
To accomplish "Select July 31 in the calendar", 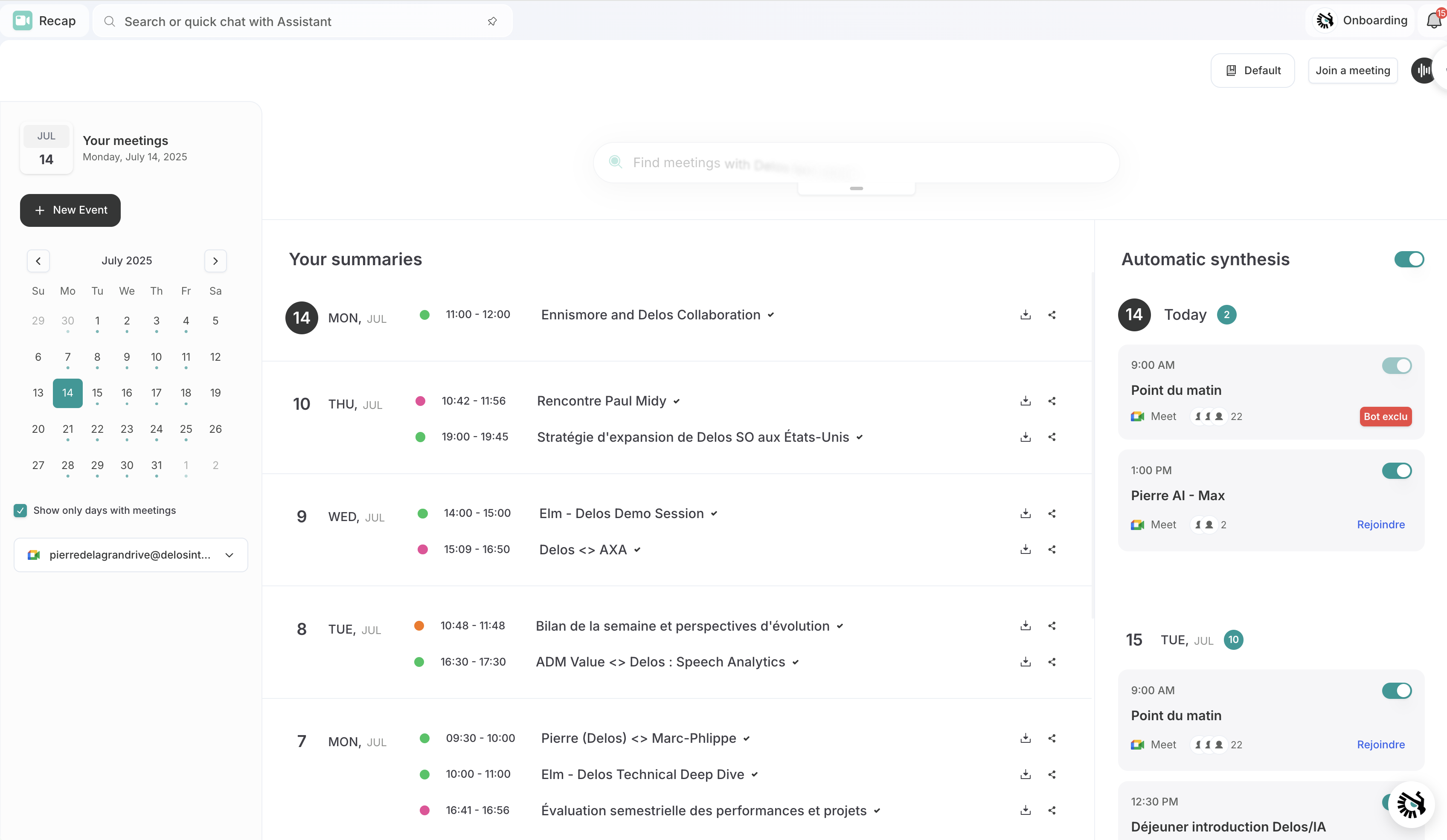I will (156, 465).
